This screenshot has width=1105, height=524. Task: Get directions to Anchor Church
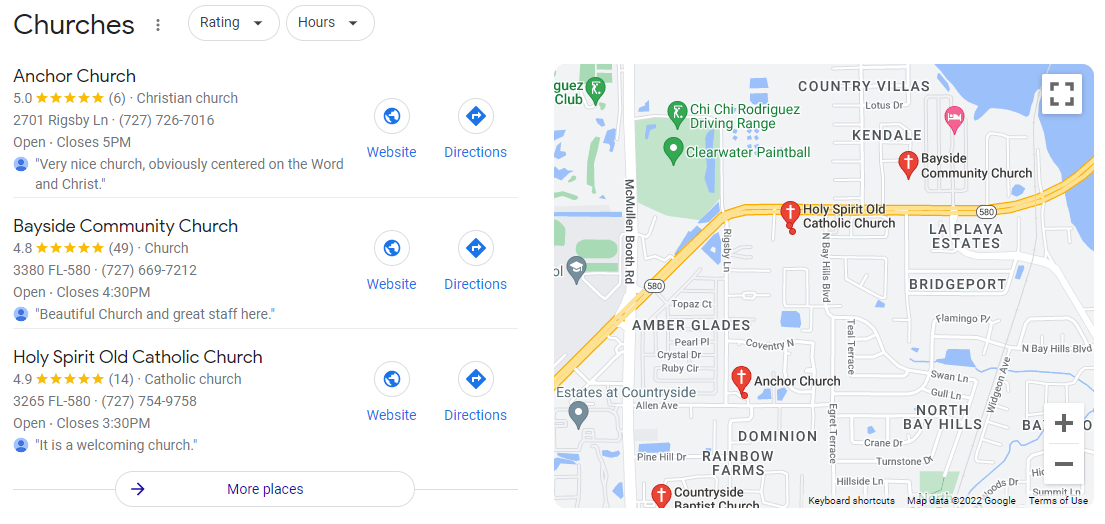click(x=476, y=116)
